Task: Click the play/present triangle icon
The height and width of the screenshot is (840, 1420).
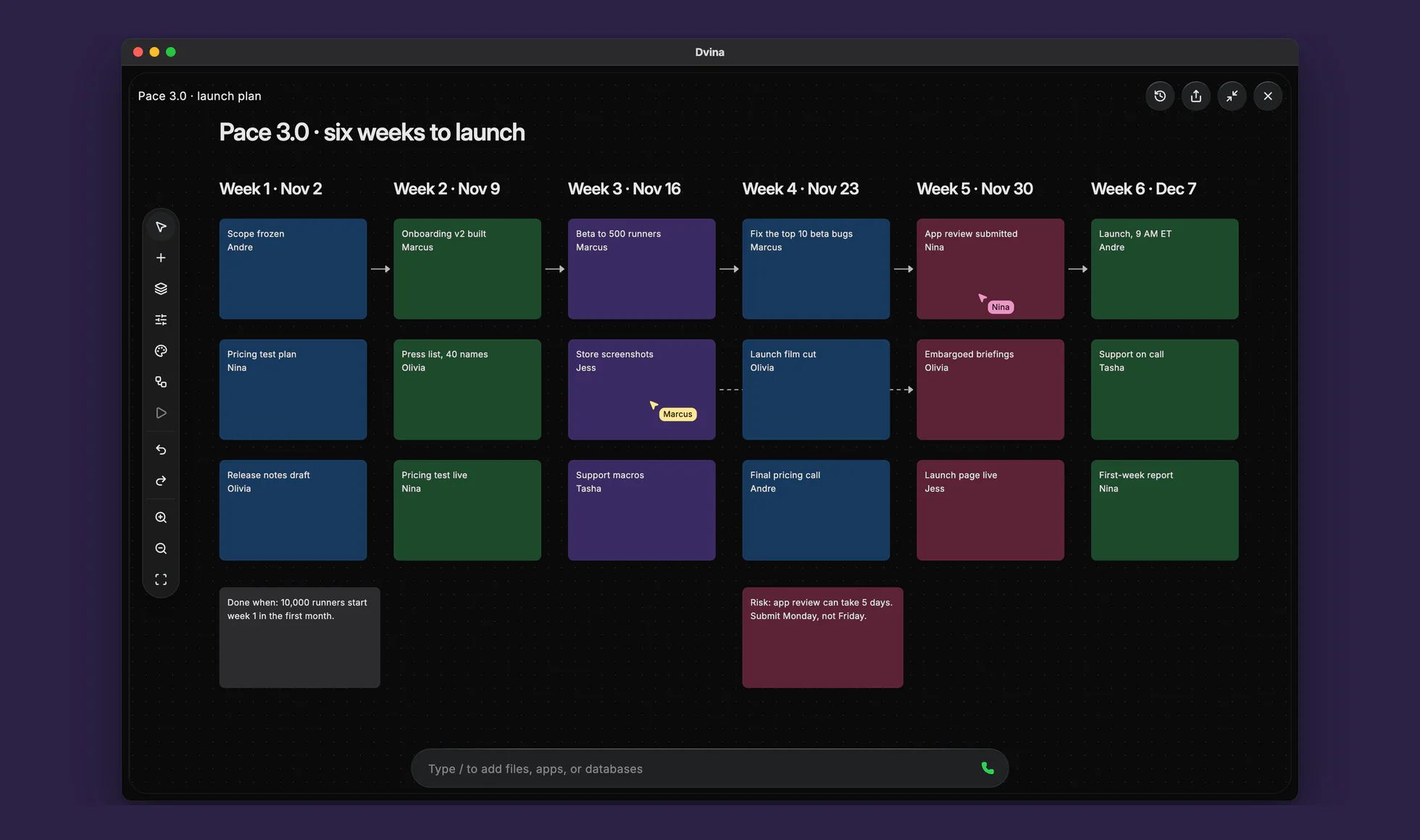Action: (161, 413)
